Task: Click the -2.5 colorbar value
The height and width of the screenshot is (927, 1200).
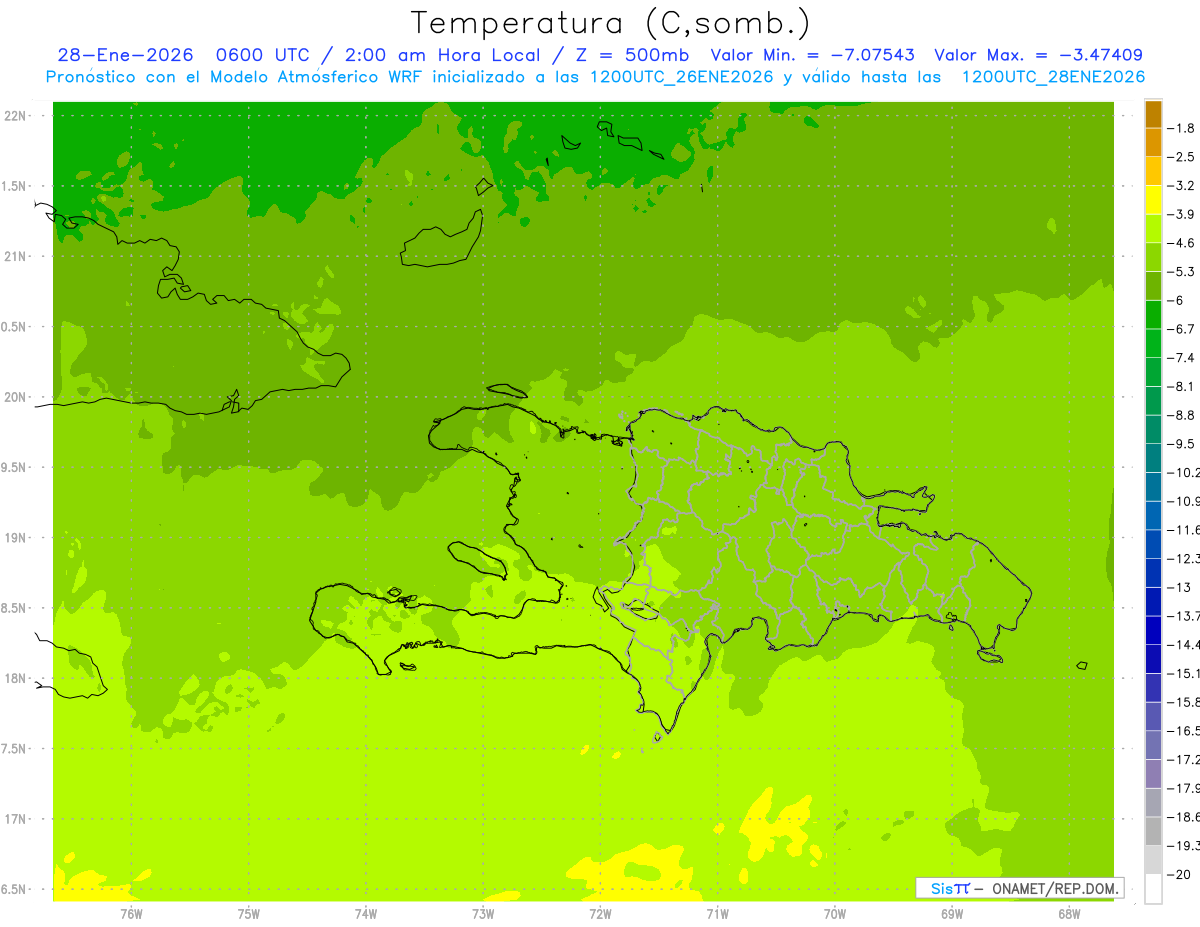Action: (x=1182, y=157)
